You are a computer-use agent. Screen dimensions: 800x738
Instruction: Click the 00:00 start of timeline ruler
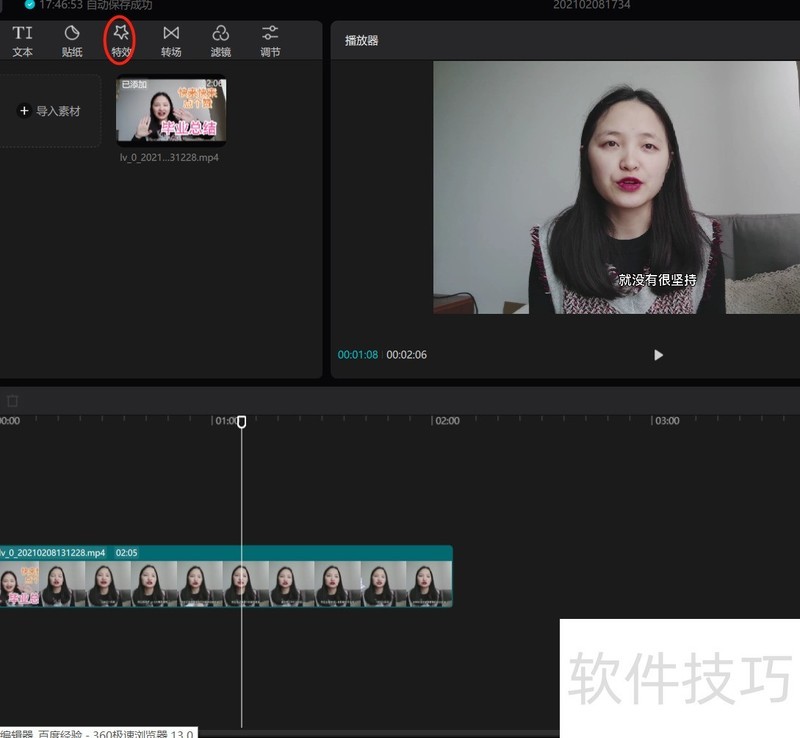(x=8, y=421)
